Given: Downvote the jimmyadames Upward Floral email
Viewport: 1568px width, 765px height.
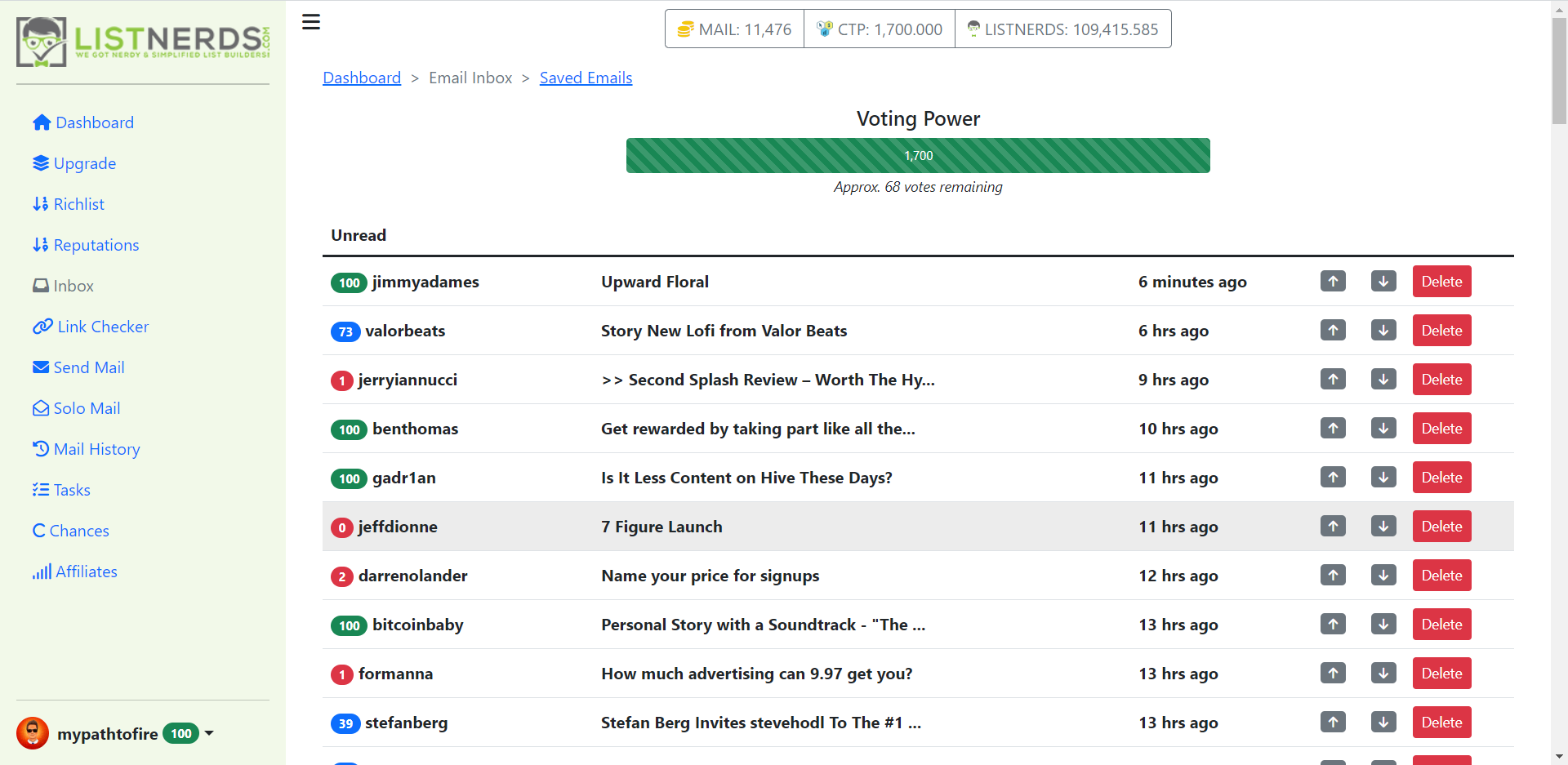Looking at the screenshot, I should (1383, 282).
